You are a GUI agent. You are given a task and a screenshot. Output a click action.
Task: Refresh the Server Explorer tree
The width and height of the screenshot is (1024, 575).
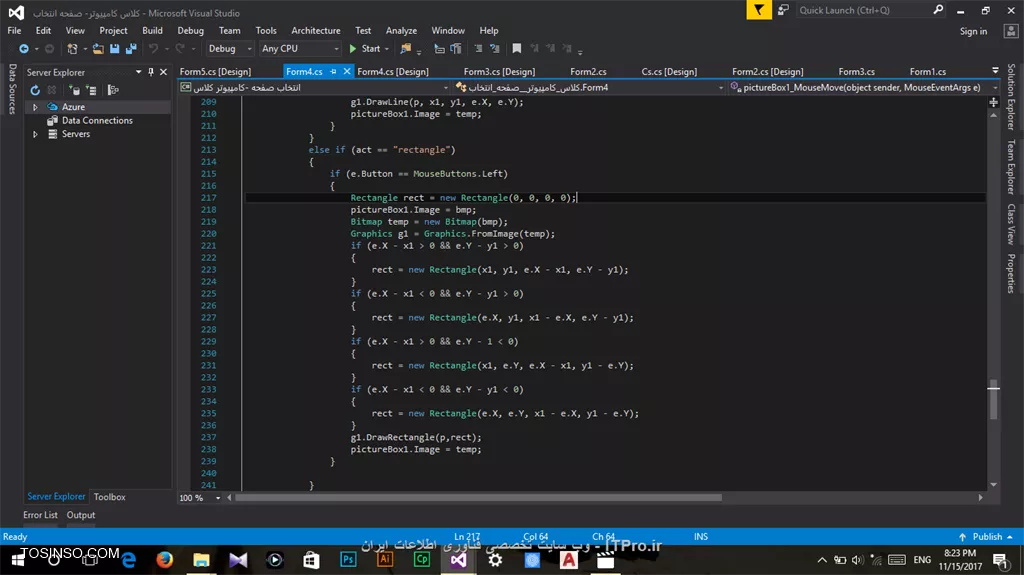click(x=35, y=90)
